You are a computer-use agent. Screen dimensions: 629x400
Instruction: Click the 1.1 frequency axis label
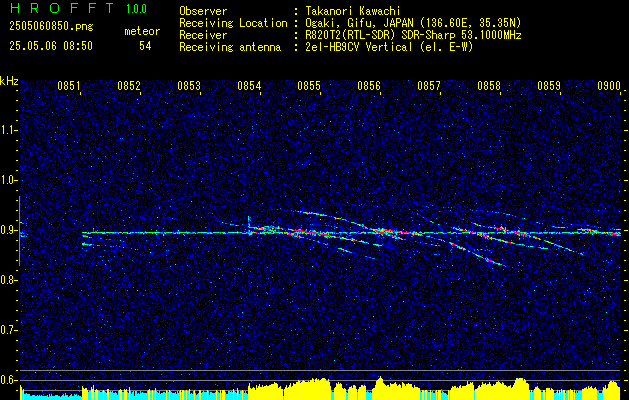(x=7, y=130)
